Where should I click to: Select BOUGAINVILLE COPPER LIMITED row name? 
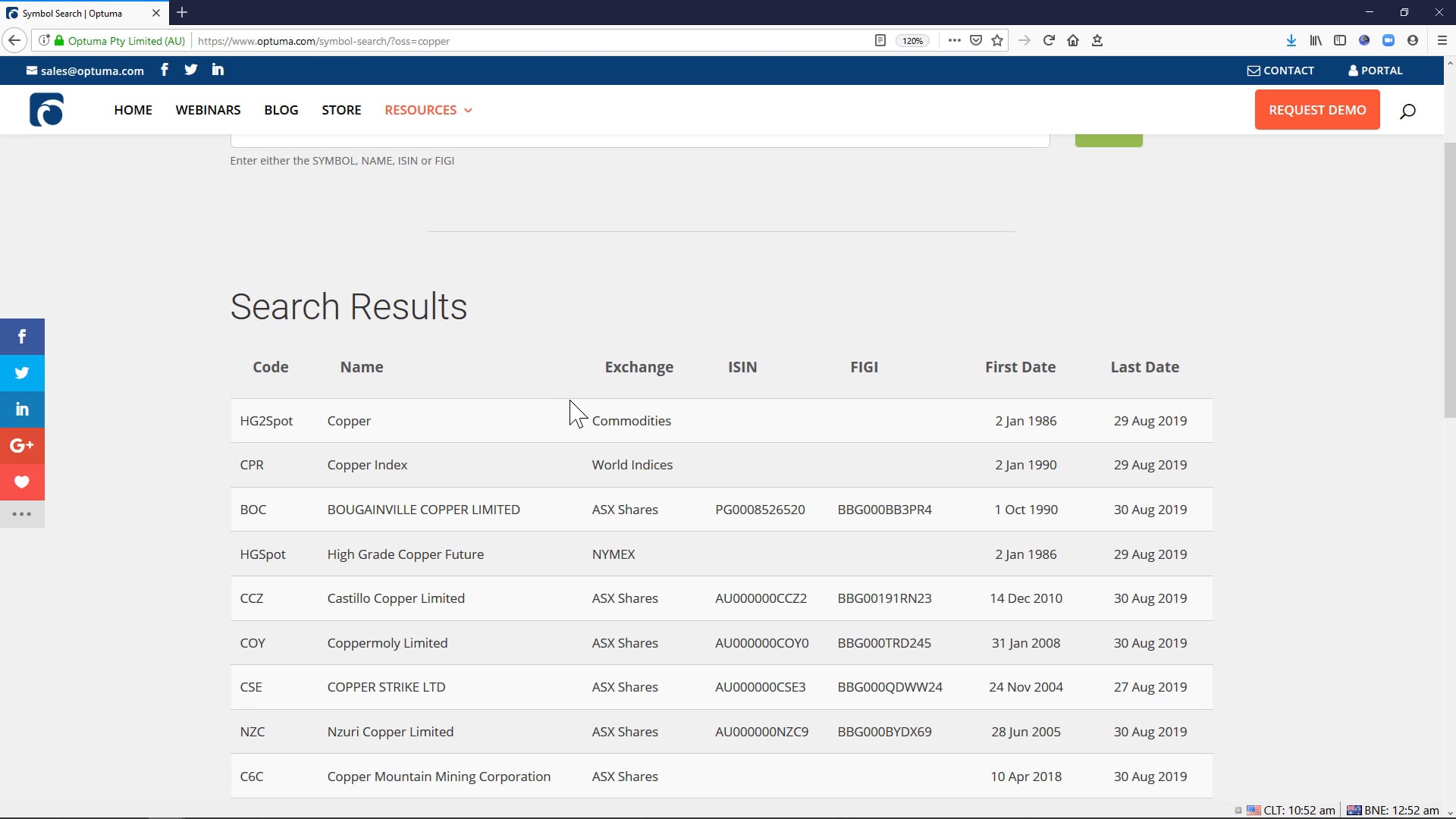(423, 510)
